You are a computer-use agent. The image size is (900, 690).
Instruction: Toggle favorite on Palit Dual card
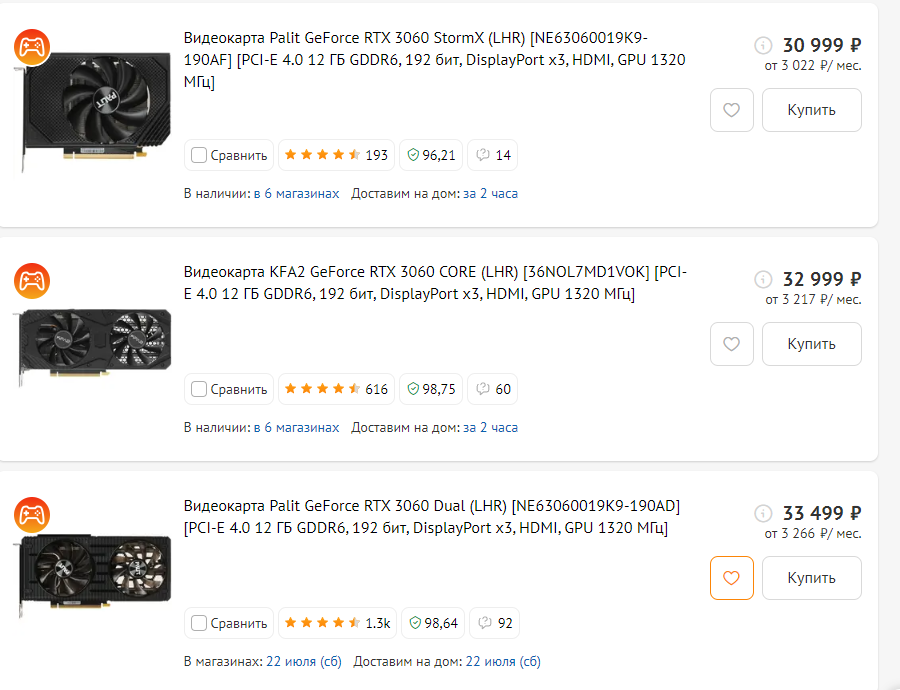tap(731, 578)
